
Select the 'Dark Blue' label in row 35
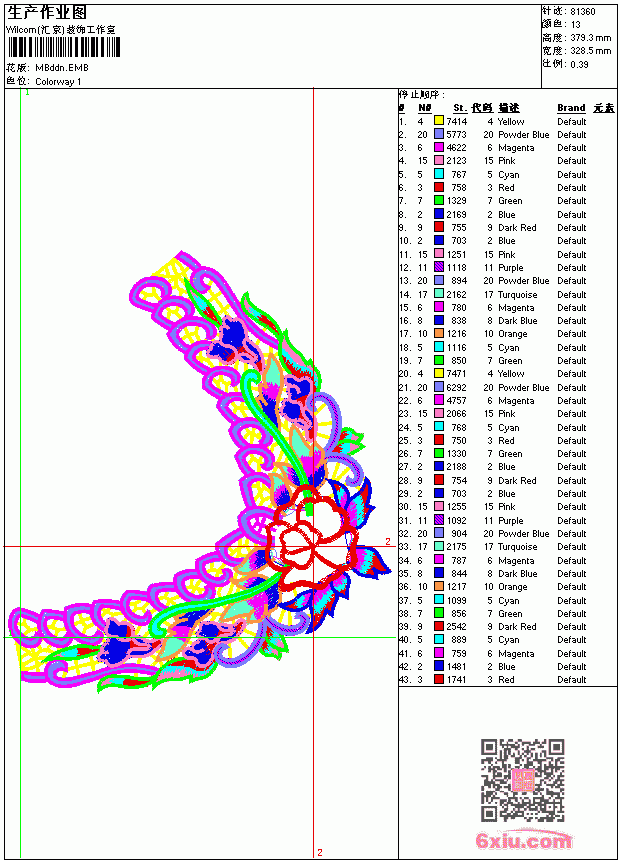[517, 574]
